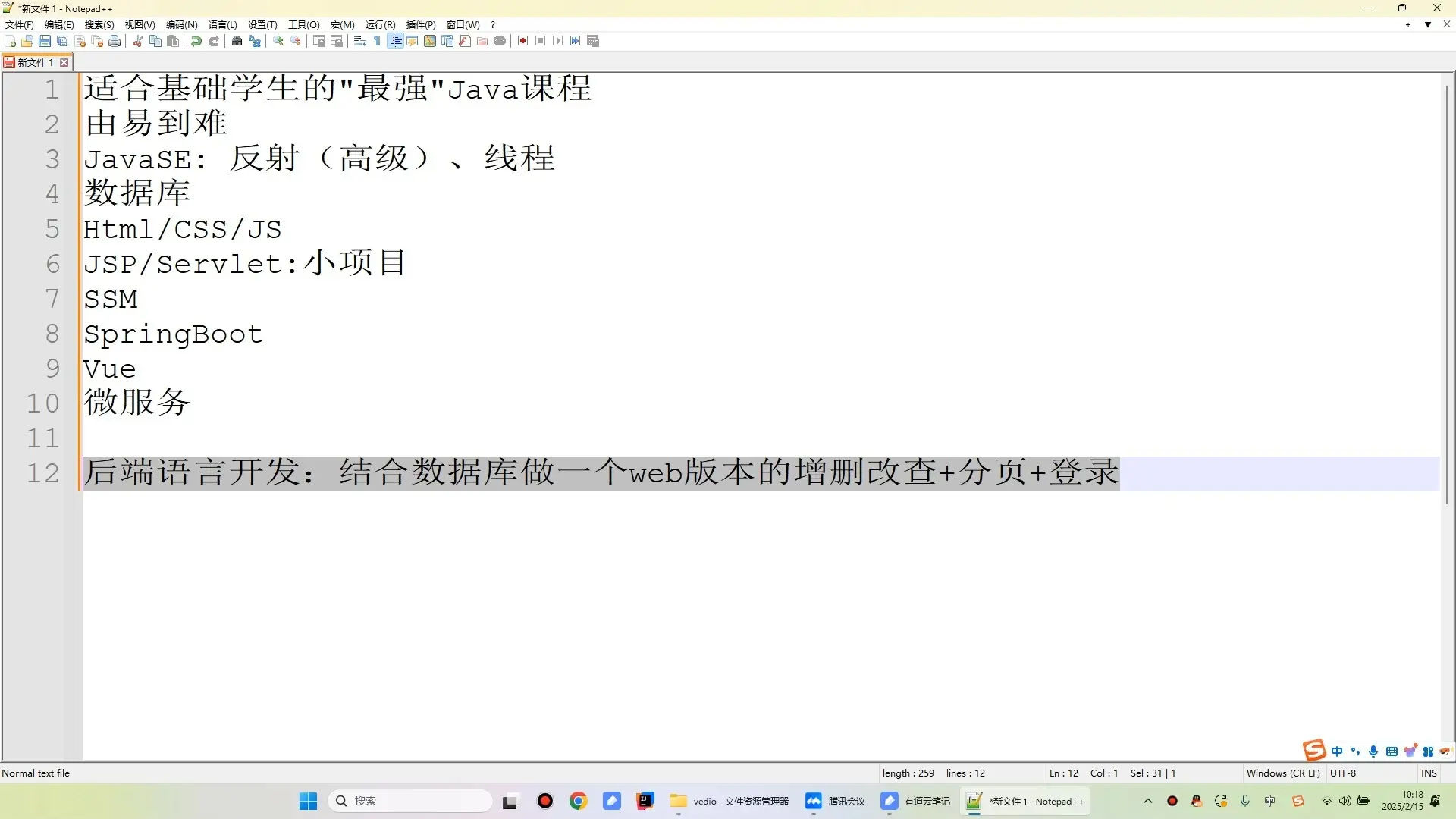Open a file using the folder icon
Image resolution: width=1456 pixels, height=819 pixels.
tap(27, 41)
